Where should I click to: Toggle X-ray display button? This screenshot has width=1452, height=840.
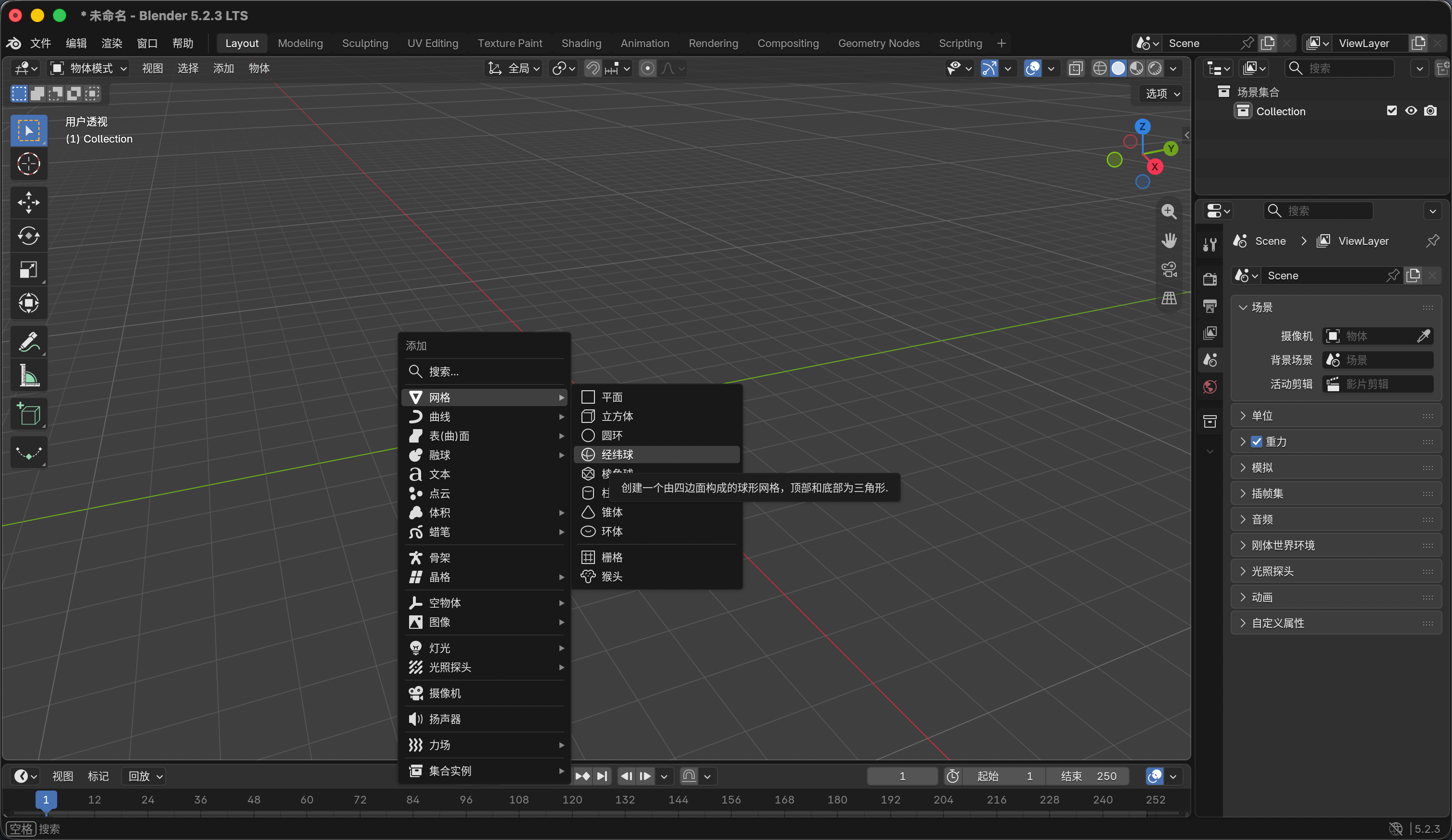pyautogui.click(x=1075, y=69)
